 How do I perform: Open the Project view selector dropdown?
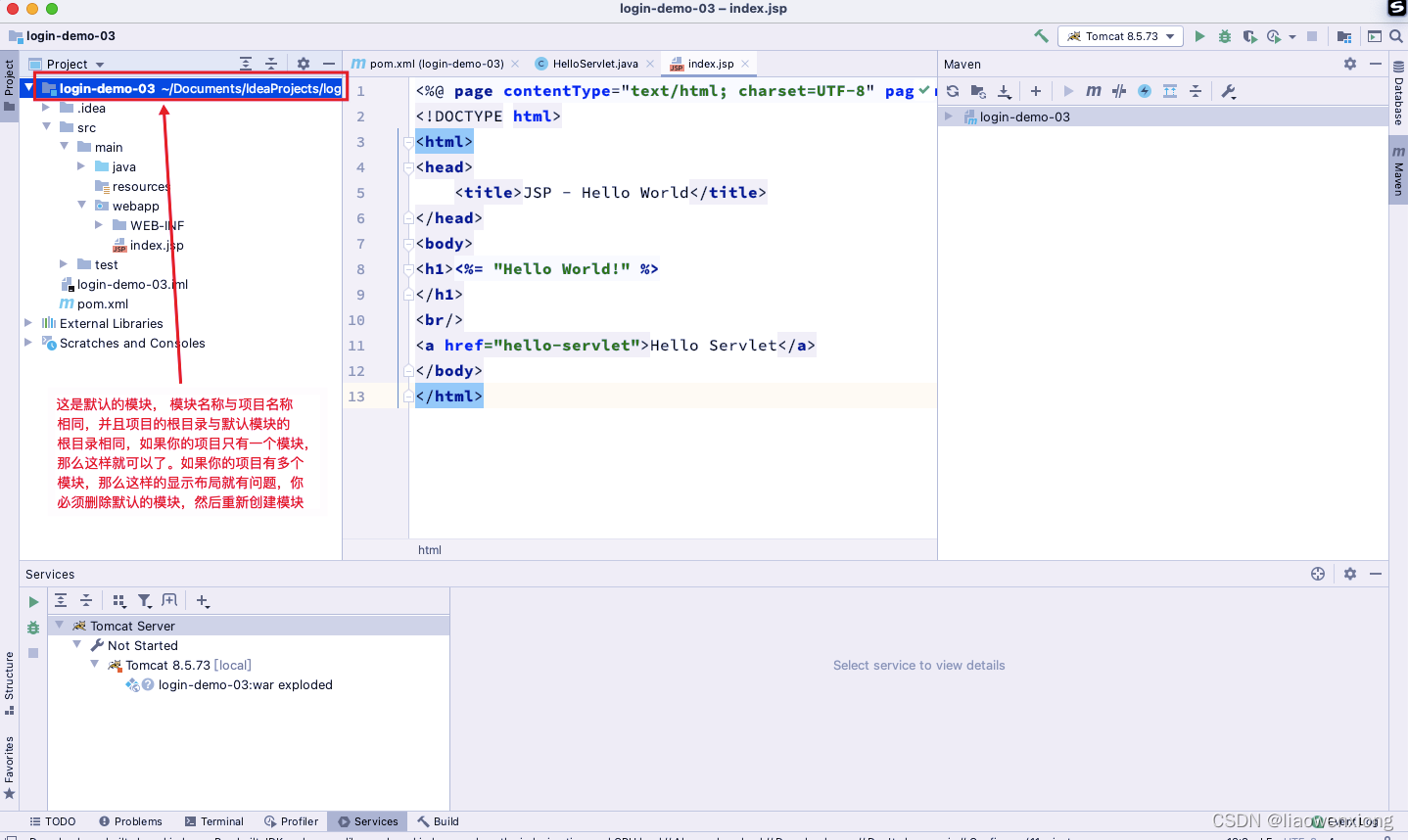click(75, 64)
